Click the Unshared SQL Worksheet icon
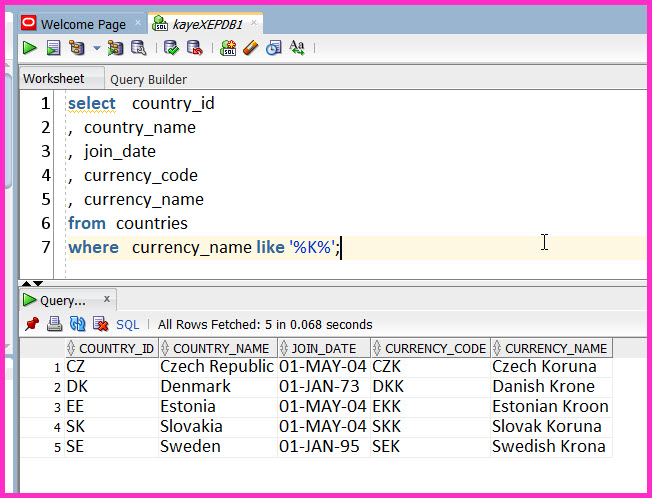652x498 pixels. tap(228, 48)
